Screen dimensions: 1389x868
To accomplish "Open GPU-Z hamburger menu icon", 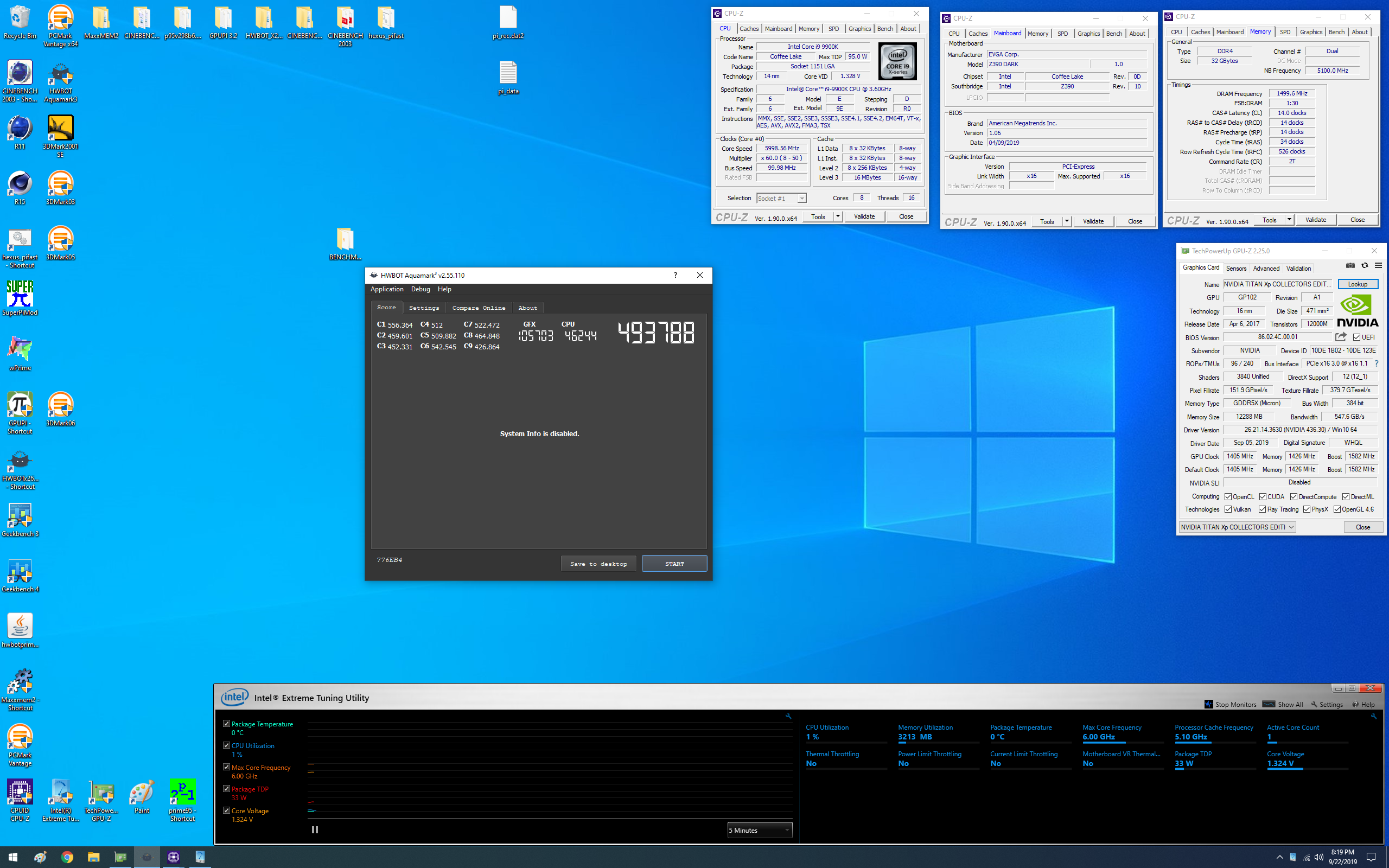I will click(x=1378, y=265).
